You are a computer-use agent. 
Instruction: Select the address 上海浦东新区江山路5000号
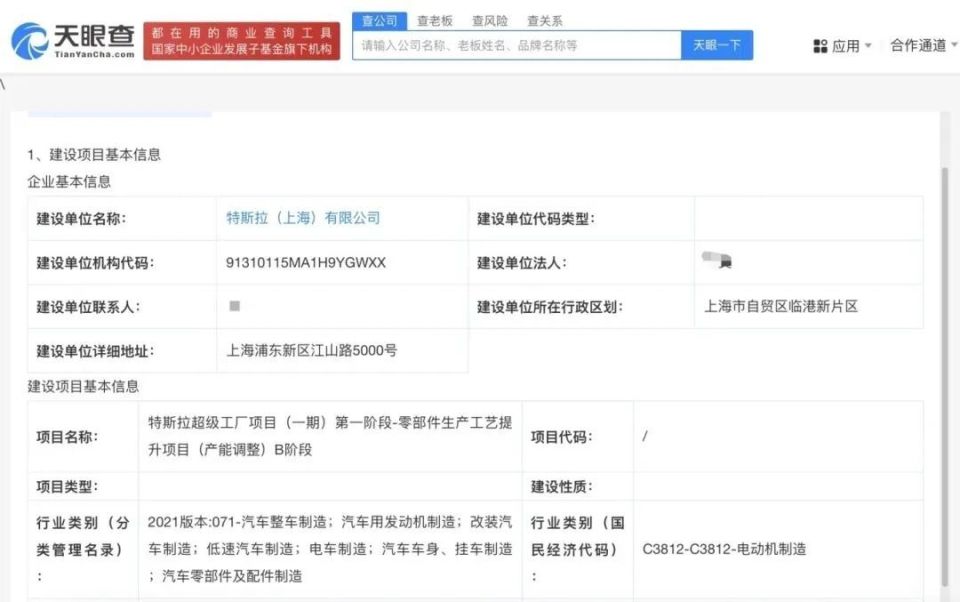pyautogui.click(x=312, y=350)
